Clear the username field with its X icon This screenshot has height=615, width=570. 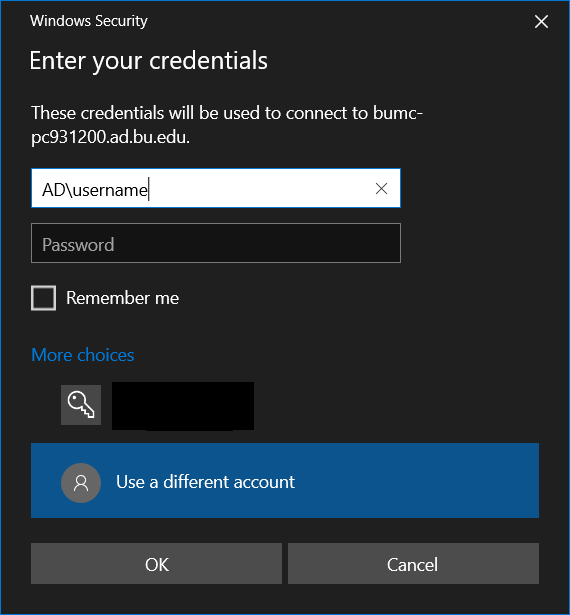[x=381, y=189]
